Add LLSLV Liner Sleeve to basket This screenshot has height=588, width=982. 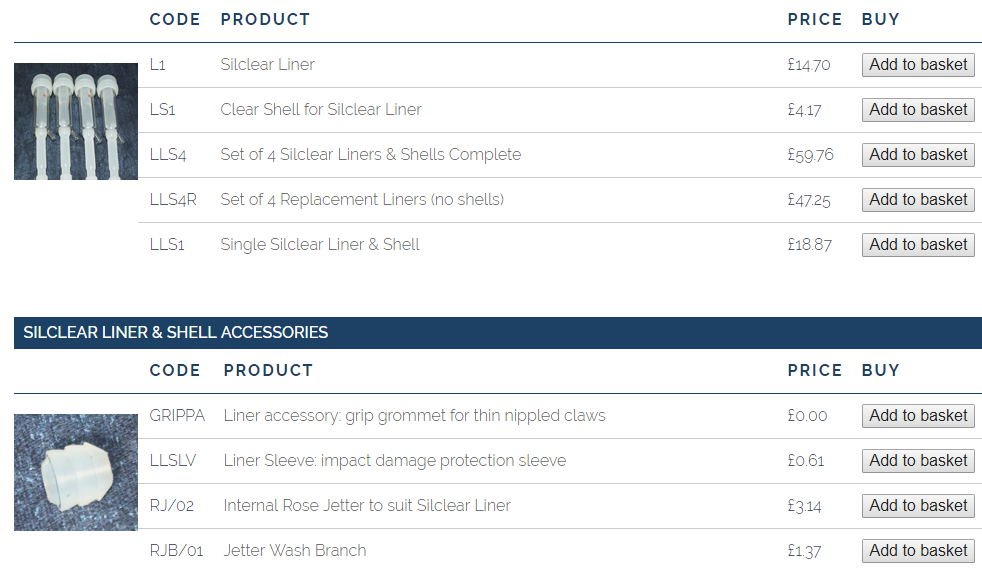(x=918, y=461)
